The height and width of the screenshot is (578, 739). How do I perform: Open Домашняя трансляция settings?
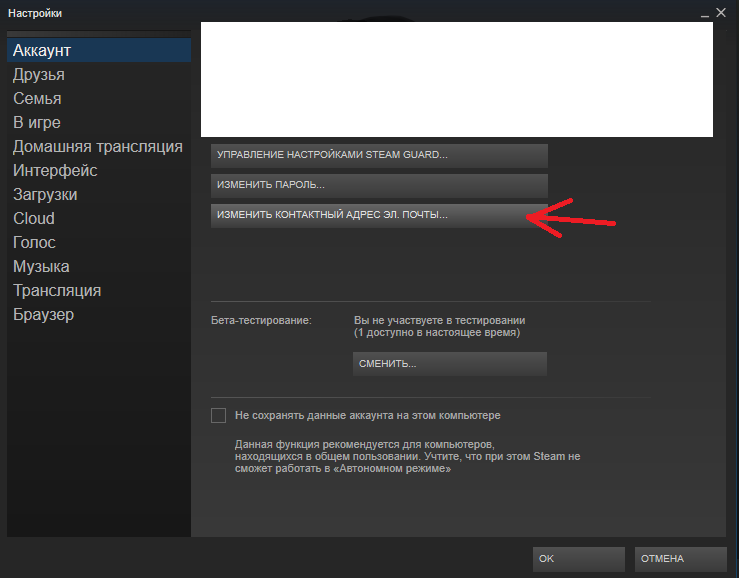click(x=98, y=147)
